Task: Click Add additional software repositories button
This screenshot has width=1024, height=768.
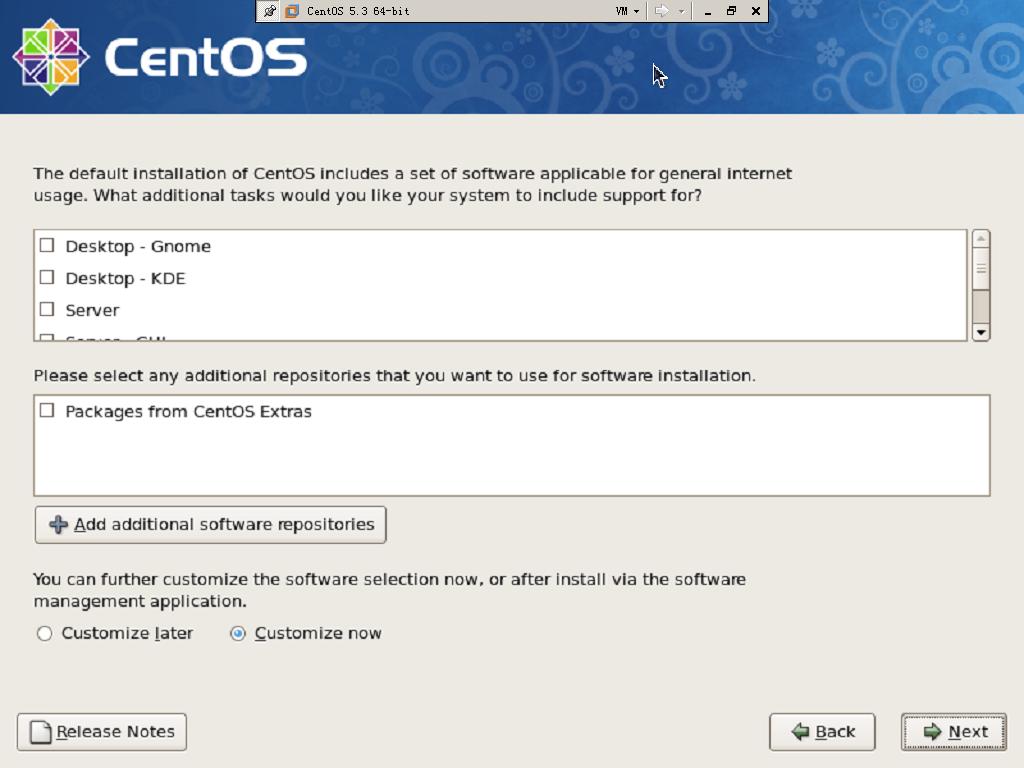Action: pyautogui.click(x=210, y=524)
